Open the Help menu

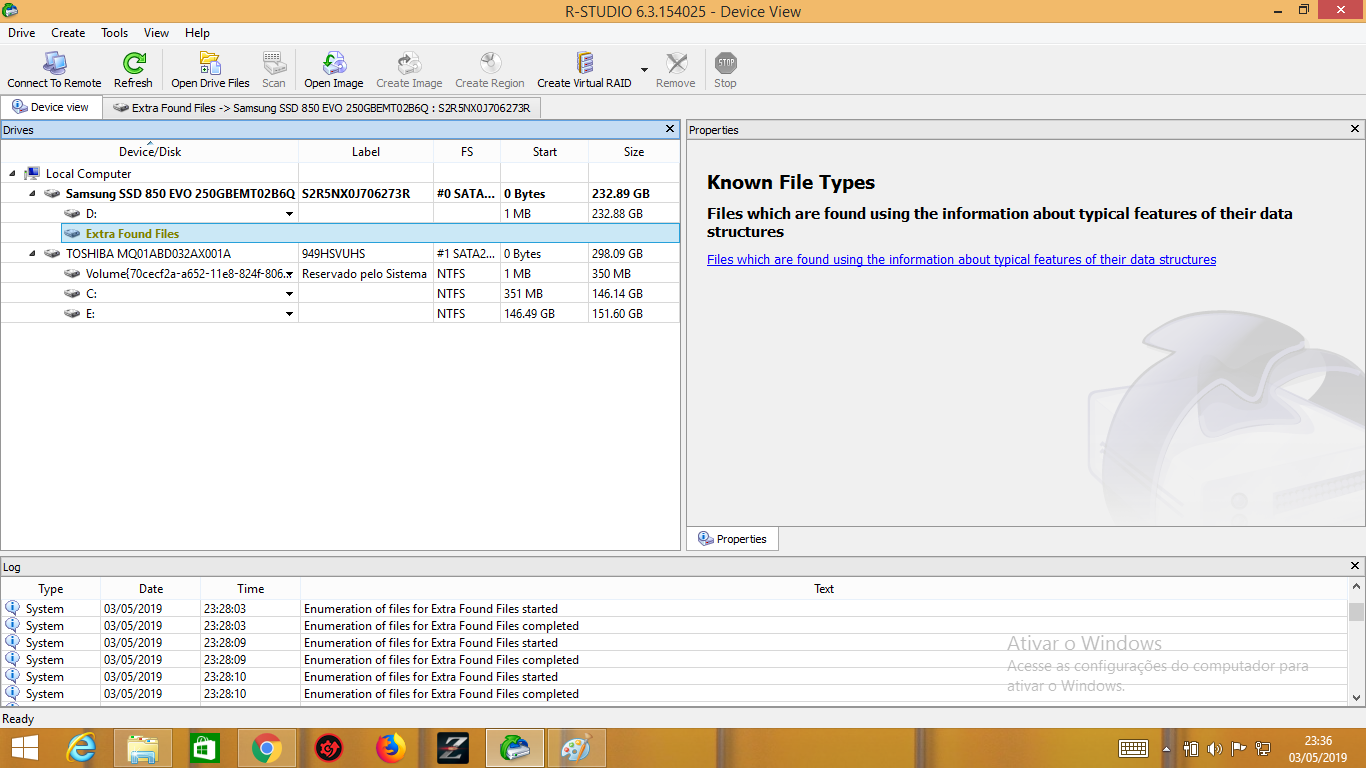[197, 33]
